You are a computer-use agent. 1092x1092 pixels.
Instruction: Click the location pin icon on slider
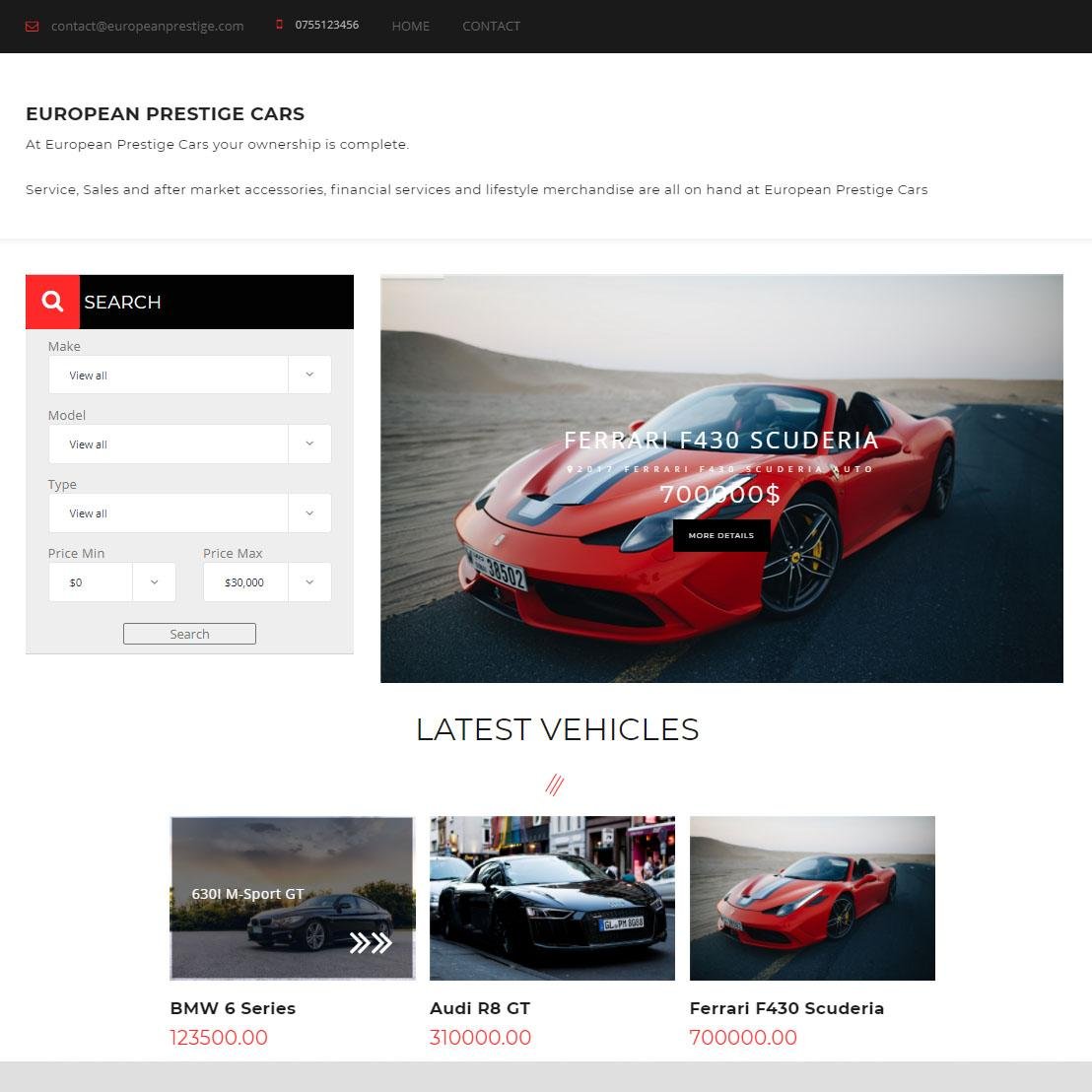tap(570, 469)
